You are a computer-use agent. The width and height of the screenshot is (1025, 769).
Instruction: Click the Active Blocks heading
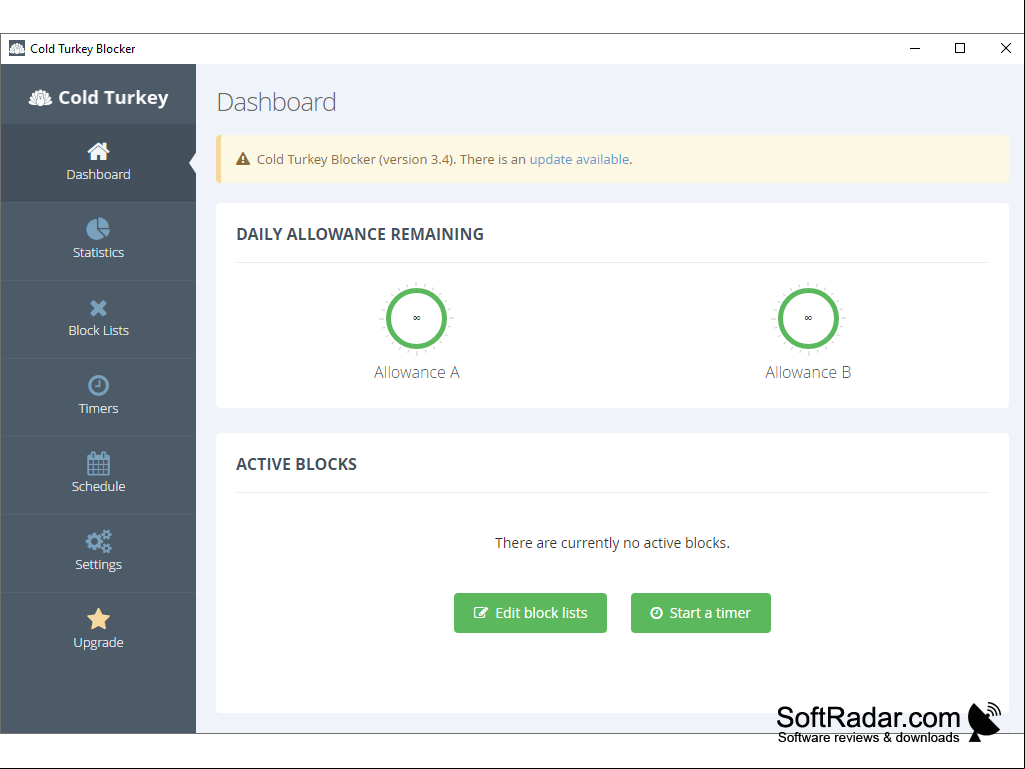[x=296, y=464]
